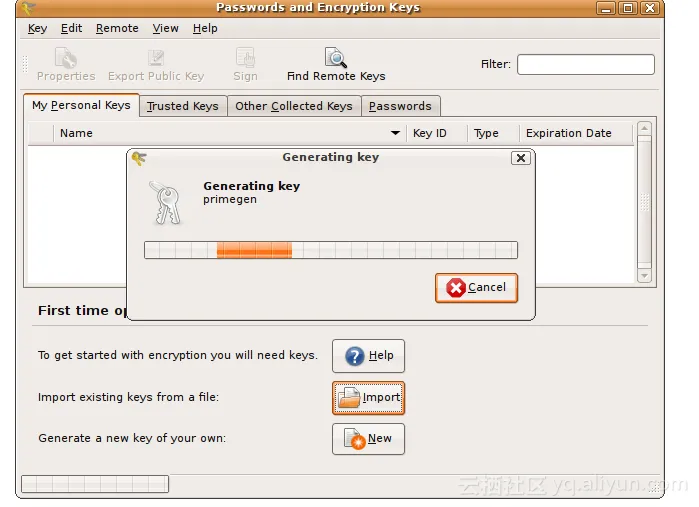Screen dimensions: 699x507
Task: Click the Expiration Date column header
Action: point(568,133)
